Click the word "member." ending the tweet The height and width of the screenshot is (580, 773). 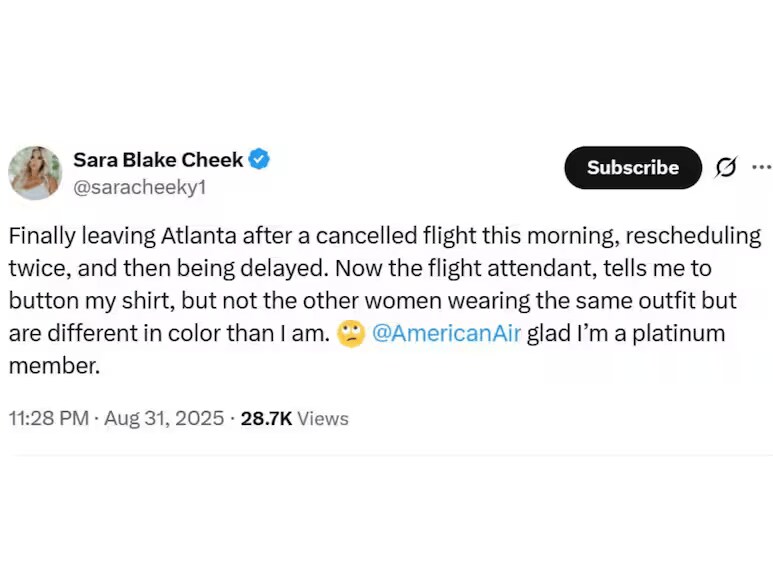tap(54, 366)
